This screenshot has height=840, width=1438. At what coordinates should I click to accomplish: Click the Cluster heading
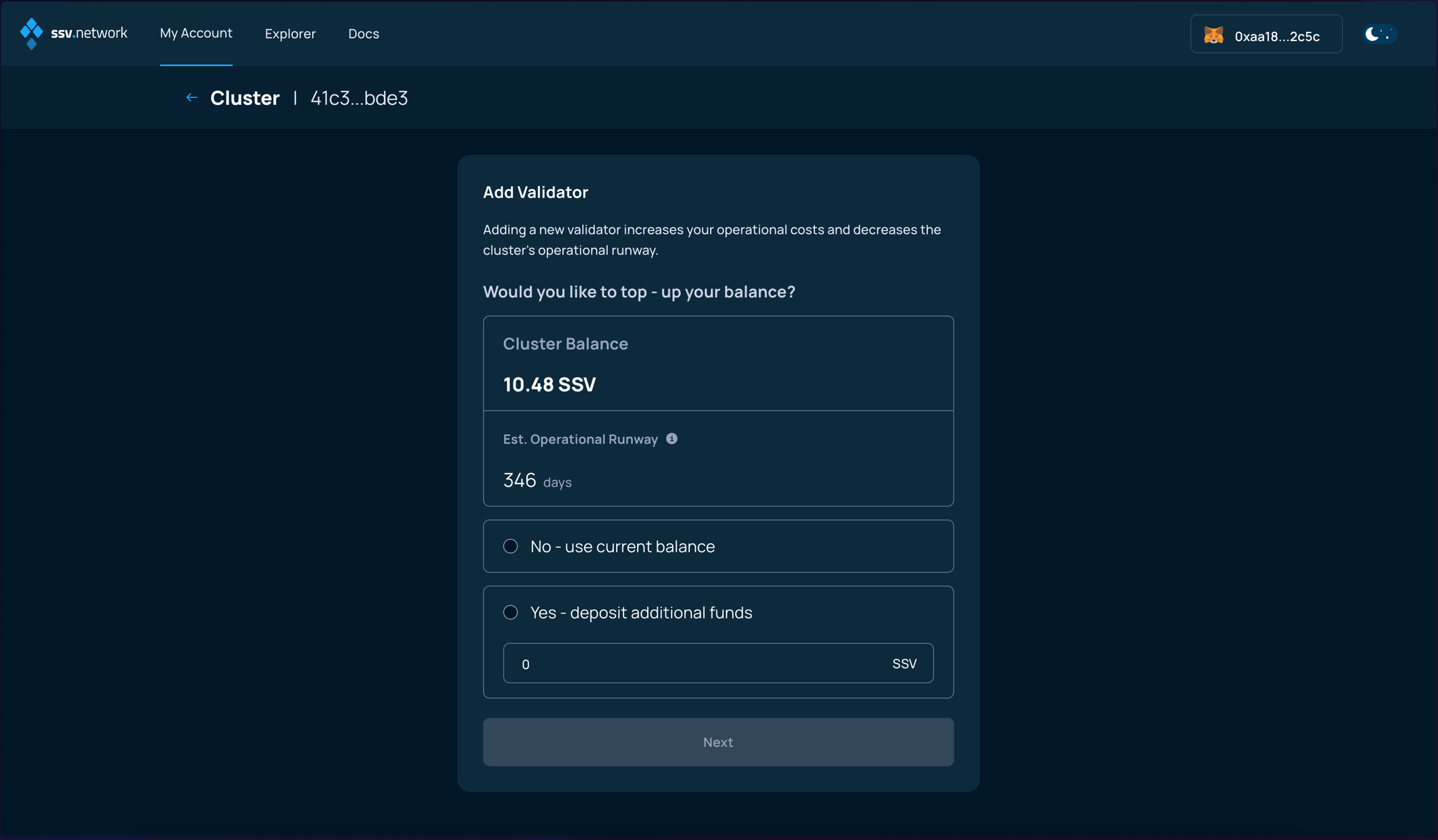[x=245, y=98]
